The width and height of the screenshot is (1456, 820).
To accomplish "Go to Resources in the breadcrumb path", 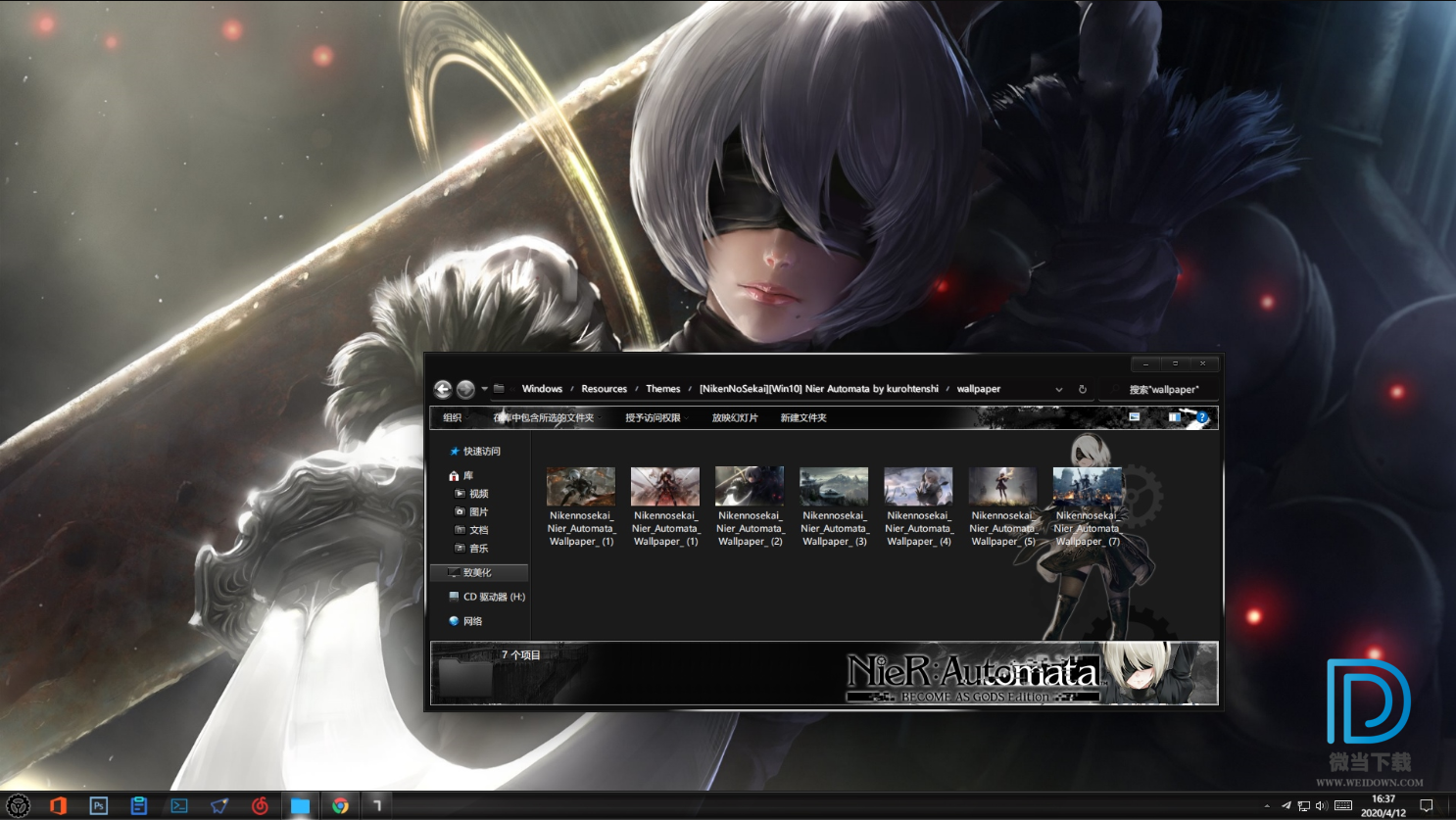I will tap(604, 389).
